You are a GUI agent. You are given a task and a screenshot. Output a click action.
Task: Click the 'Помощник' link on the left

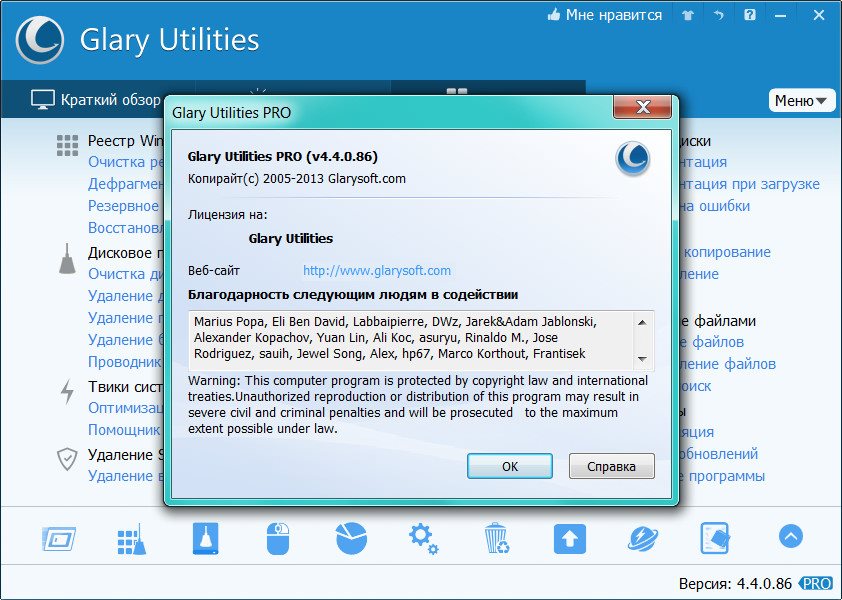point(124,430)
